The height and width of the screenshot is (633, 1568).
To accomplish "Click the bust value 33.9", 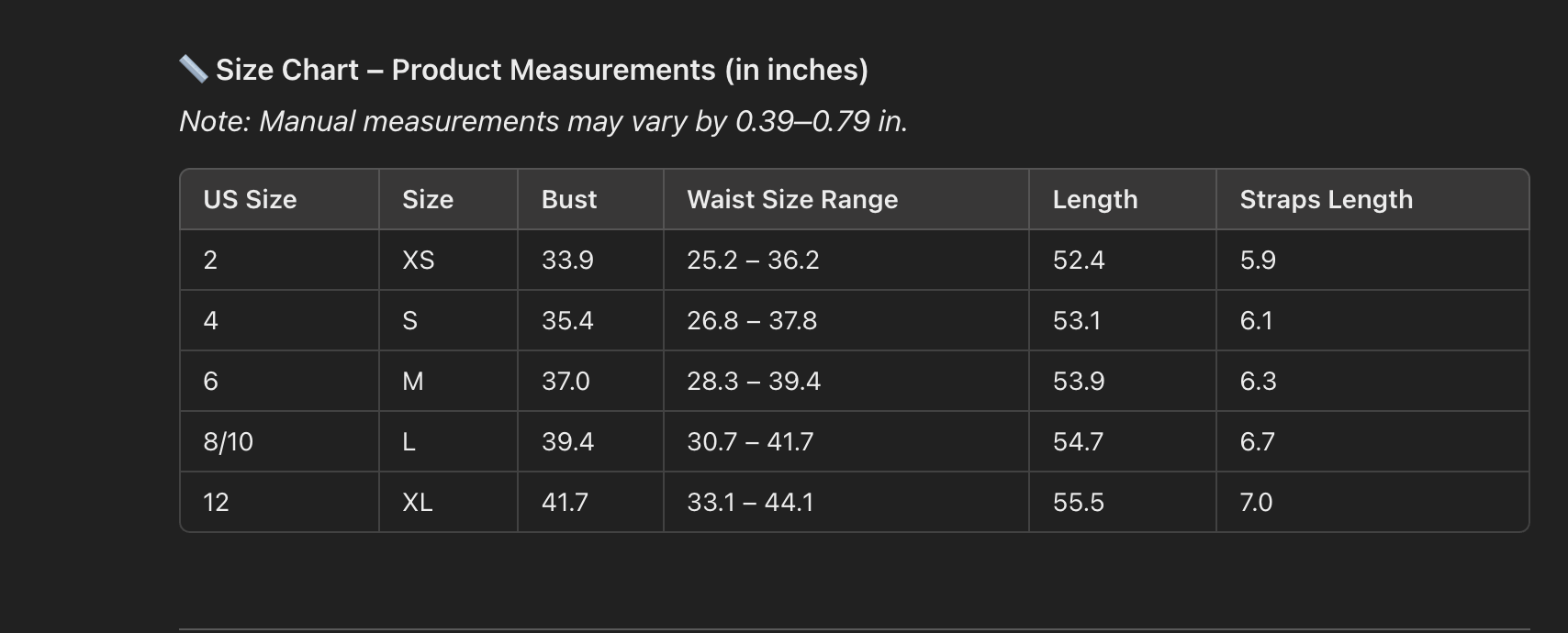I will (x=567, y=261).
